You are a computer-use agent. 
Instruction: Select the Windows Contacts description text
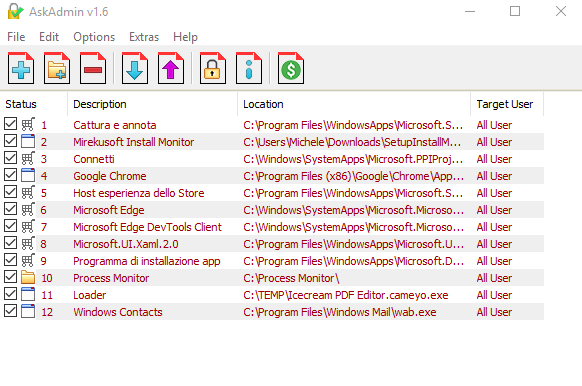tap(118, 312)
